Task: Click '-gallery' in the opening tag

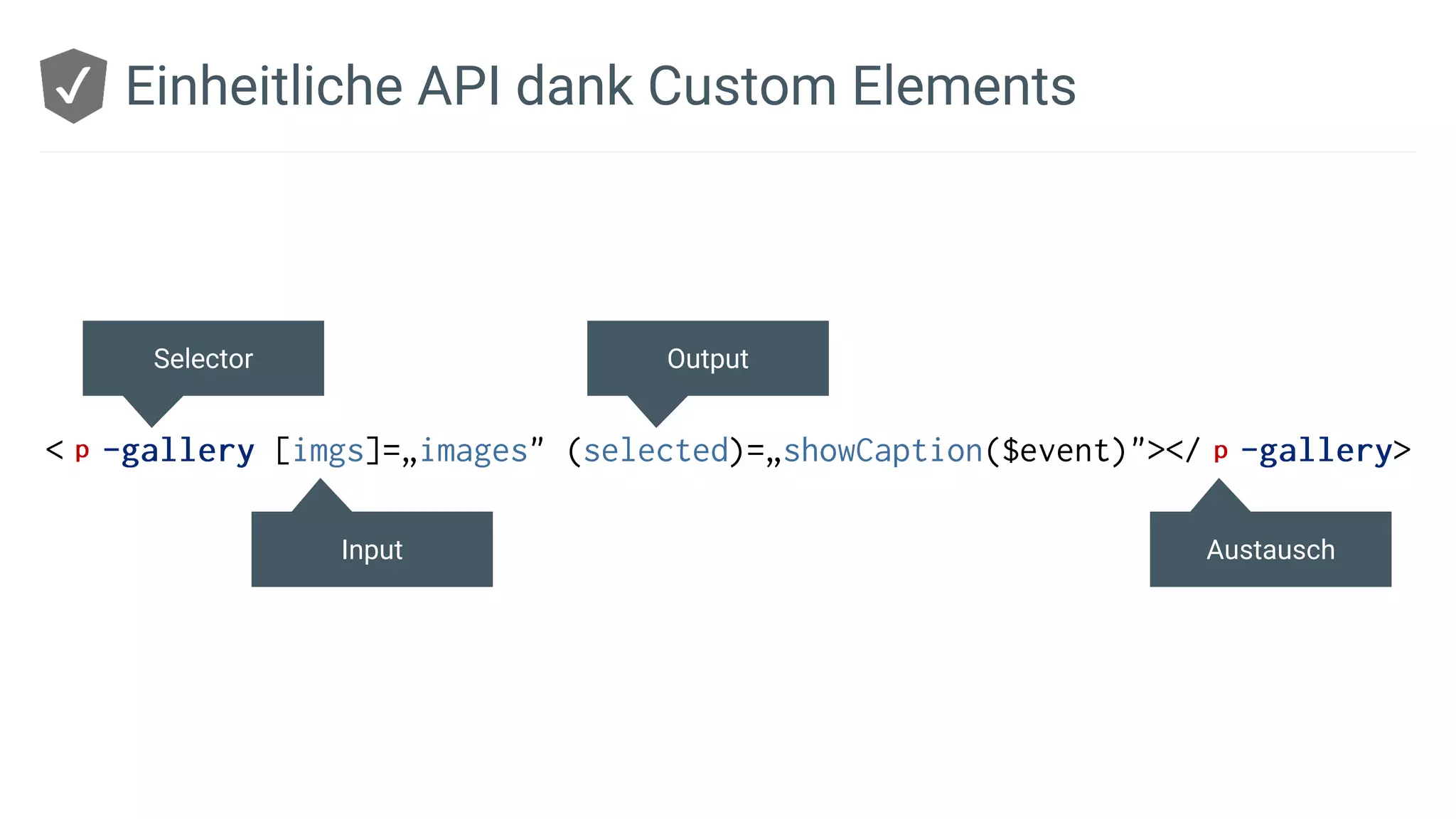Action: pyautogui.click(x=179, y=451)
